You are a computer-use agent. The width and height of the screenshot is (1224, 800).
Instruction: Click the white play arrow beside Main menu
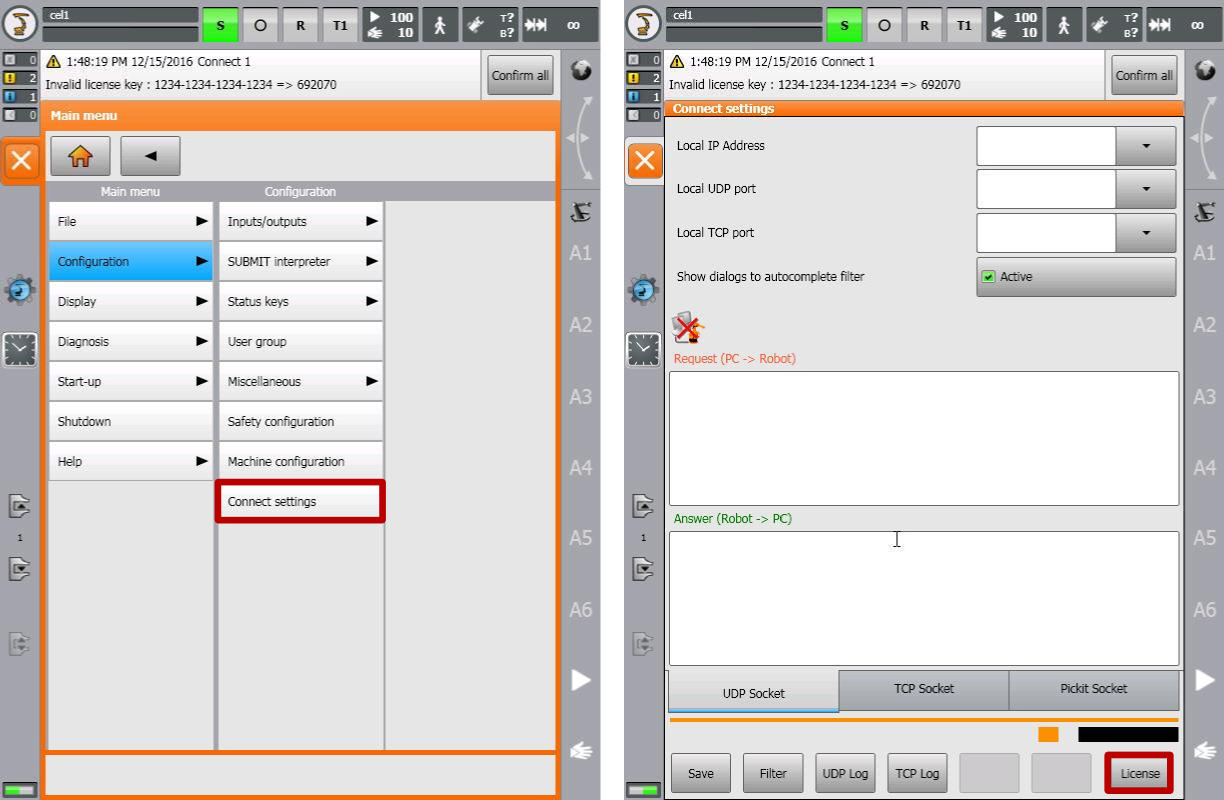tap(580, 680)
